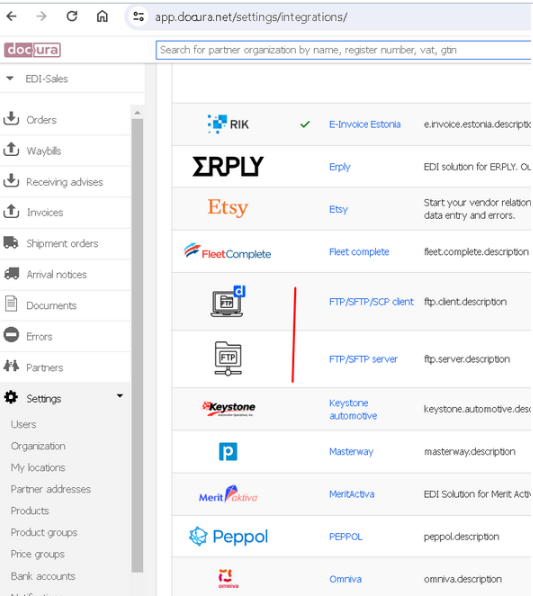This screenshot has width=533, height=596.
Task: Open the Keystone automotive link
Action: point(353,409)
